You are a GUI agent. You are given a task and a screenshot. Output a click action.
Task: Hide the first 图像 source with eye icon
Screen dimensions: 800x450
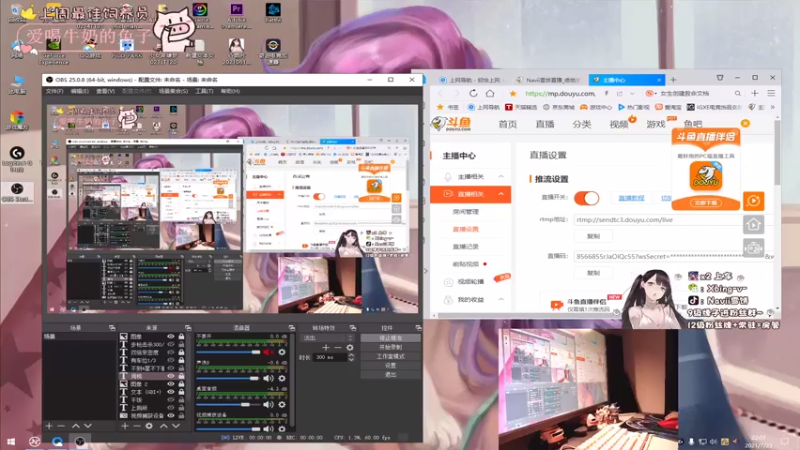(x=170, y=337)
